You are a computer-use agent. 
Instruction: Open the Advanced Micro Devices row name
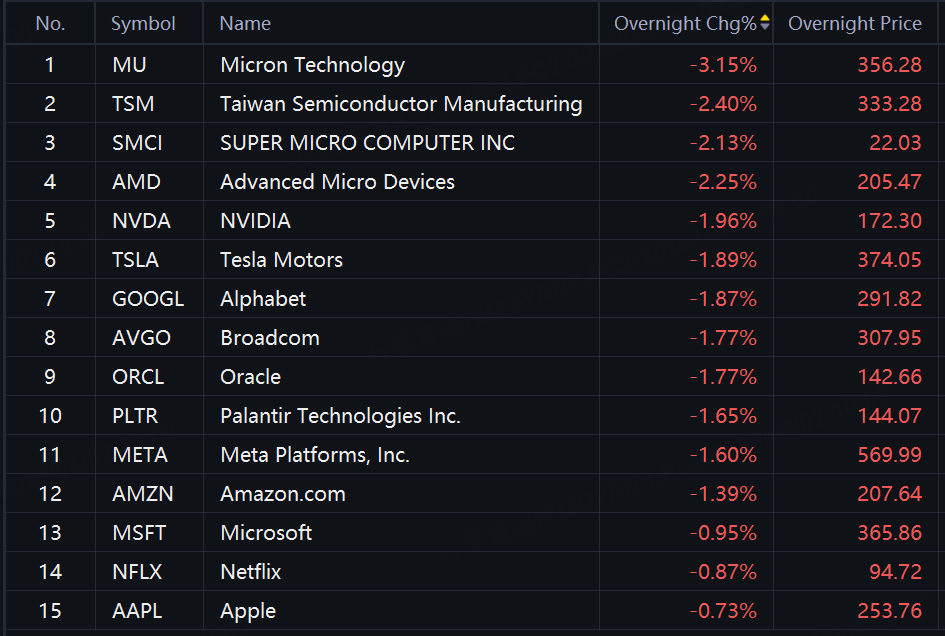[337, 182]
